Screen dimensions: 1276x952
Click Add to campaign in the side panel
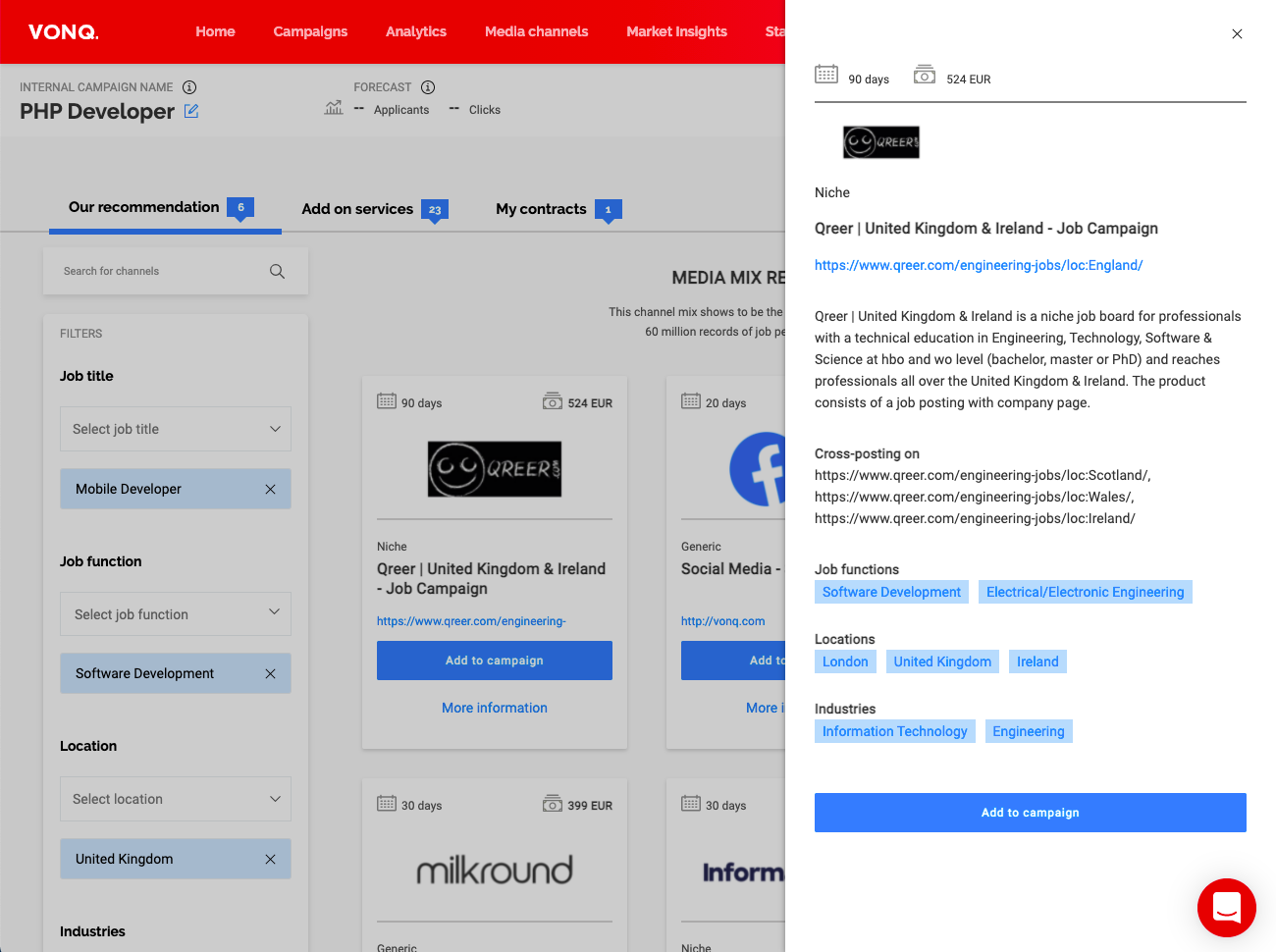pyautogui.click(x=1031, y=813)
